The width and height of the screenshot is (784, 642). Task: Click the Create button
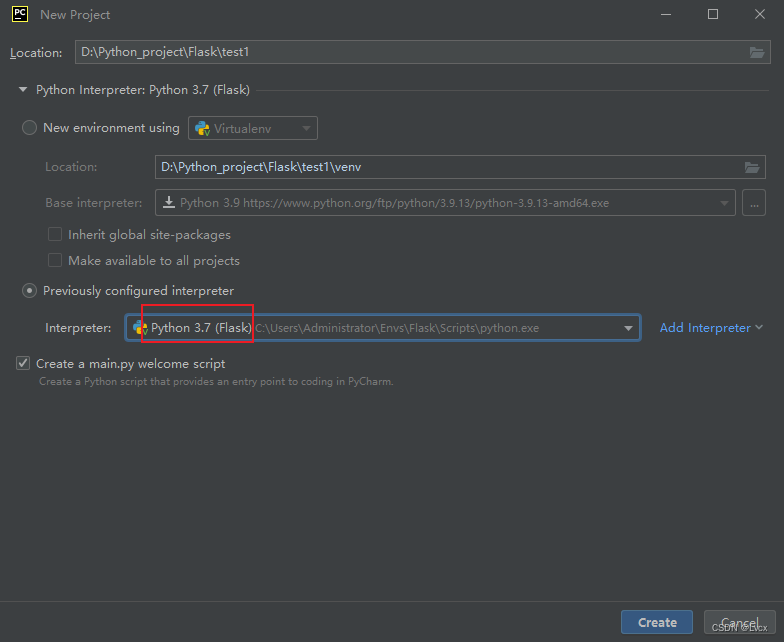tap(657, 622)
